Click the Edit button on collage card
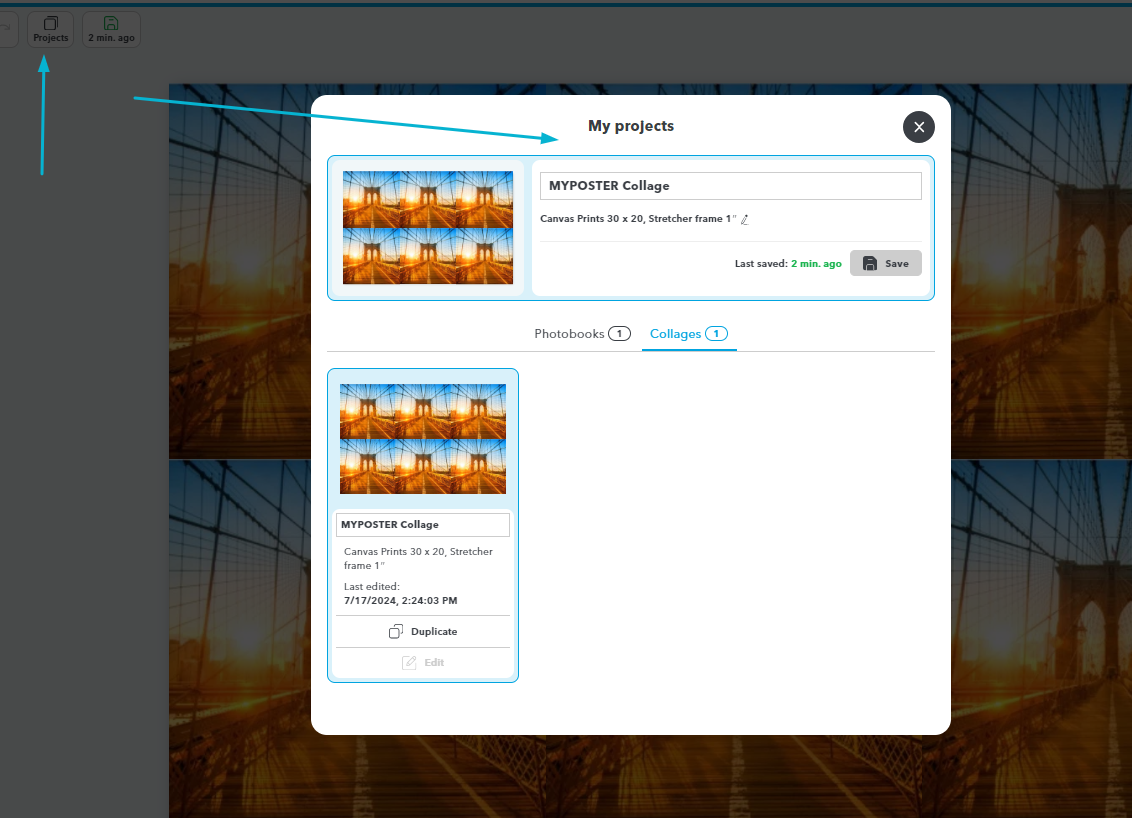The image size is (1132, 818). pyautogui.click(x=423, y=663)
